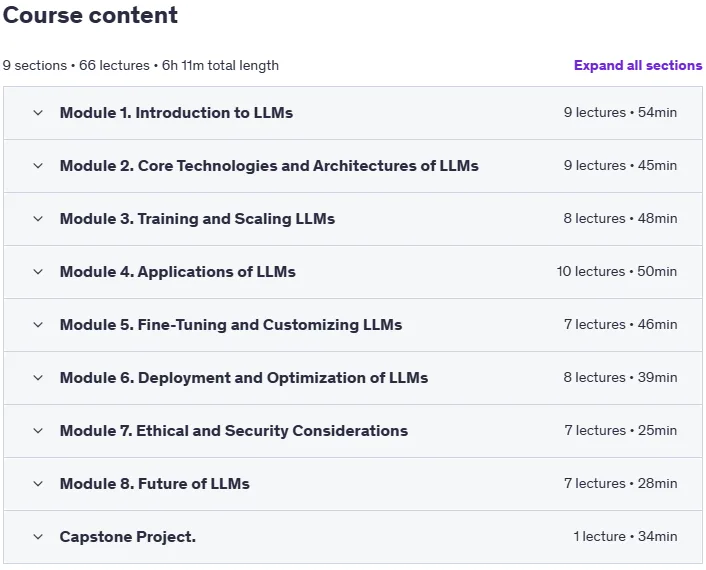Open the Capstone Project chevron

pos(38,537)
